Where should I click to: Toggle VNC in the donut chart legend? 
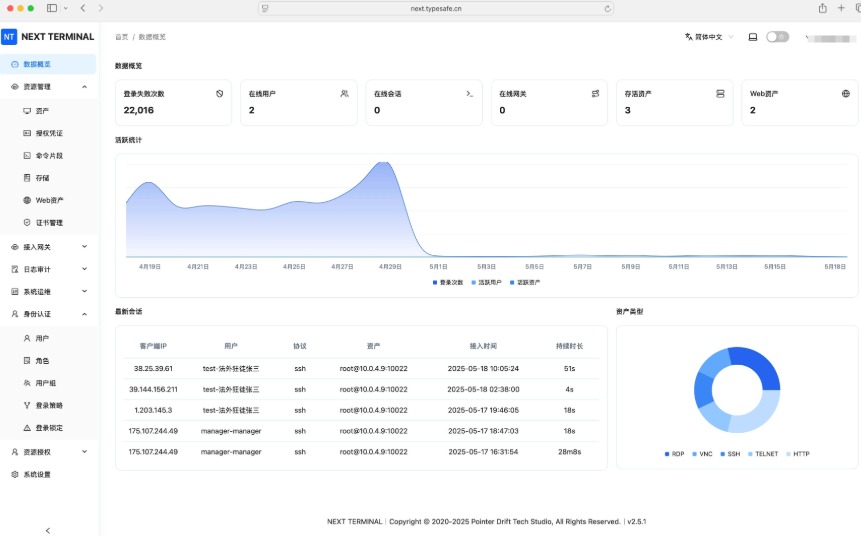[x=702, y=454]
